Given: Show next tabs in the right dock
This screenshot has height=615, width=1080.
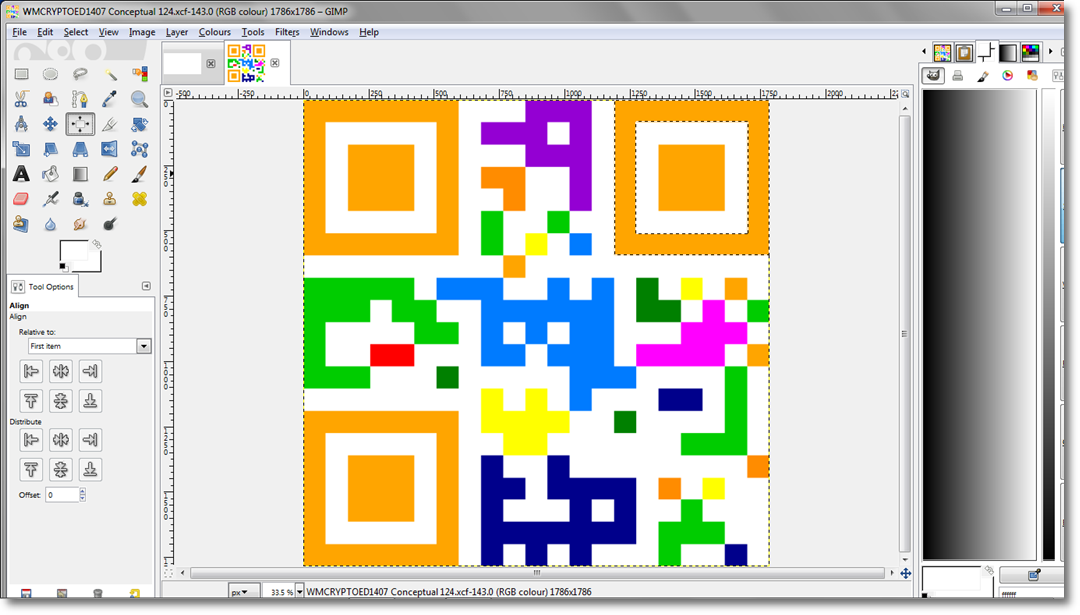Looking at the screenshot, I should coord(1050,52).
